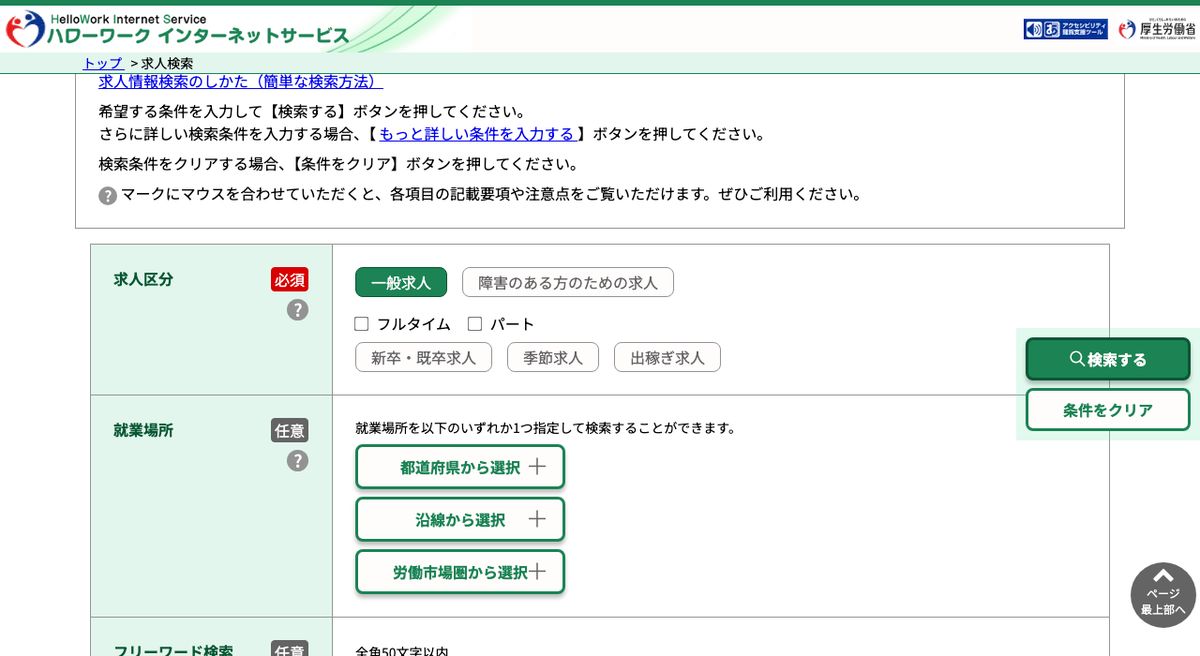
Task: Click the 検索する search button
Action: click(1108, 359)
